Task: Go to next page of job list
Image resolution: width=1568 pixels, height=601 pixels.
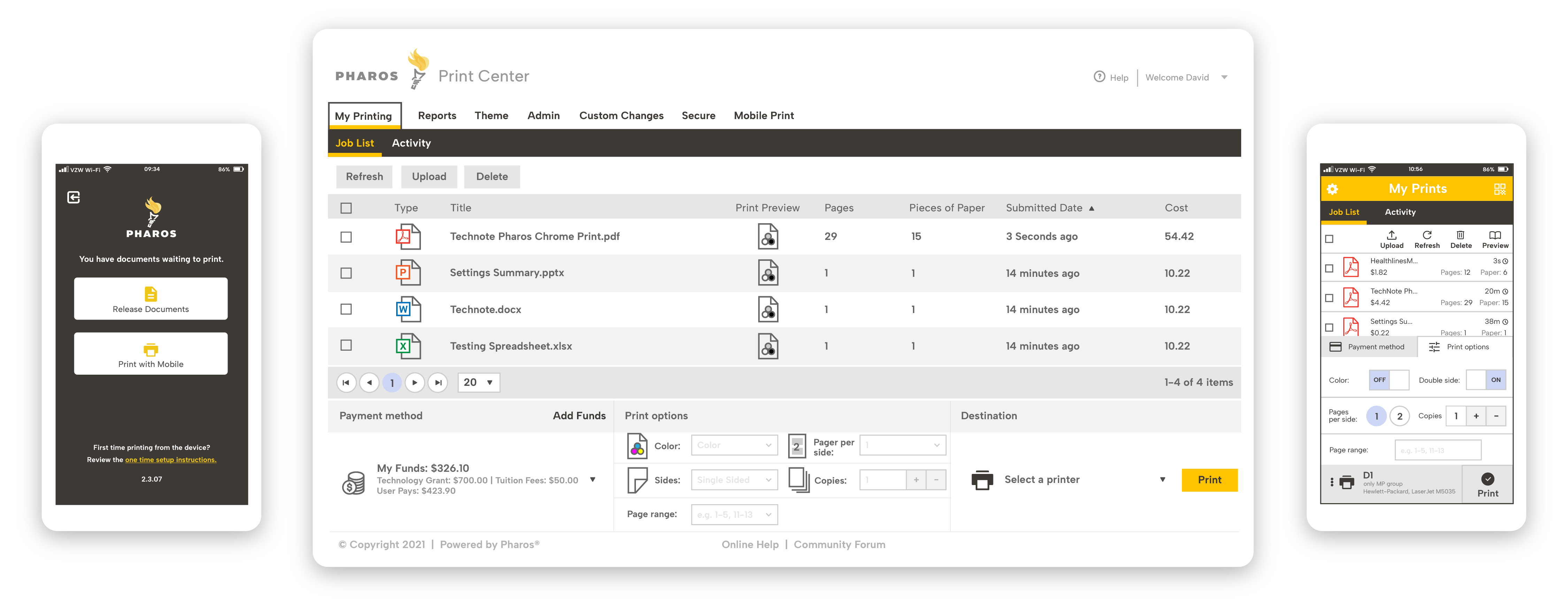Action: [415, 383]
